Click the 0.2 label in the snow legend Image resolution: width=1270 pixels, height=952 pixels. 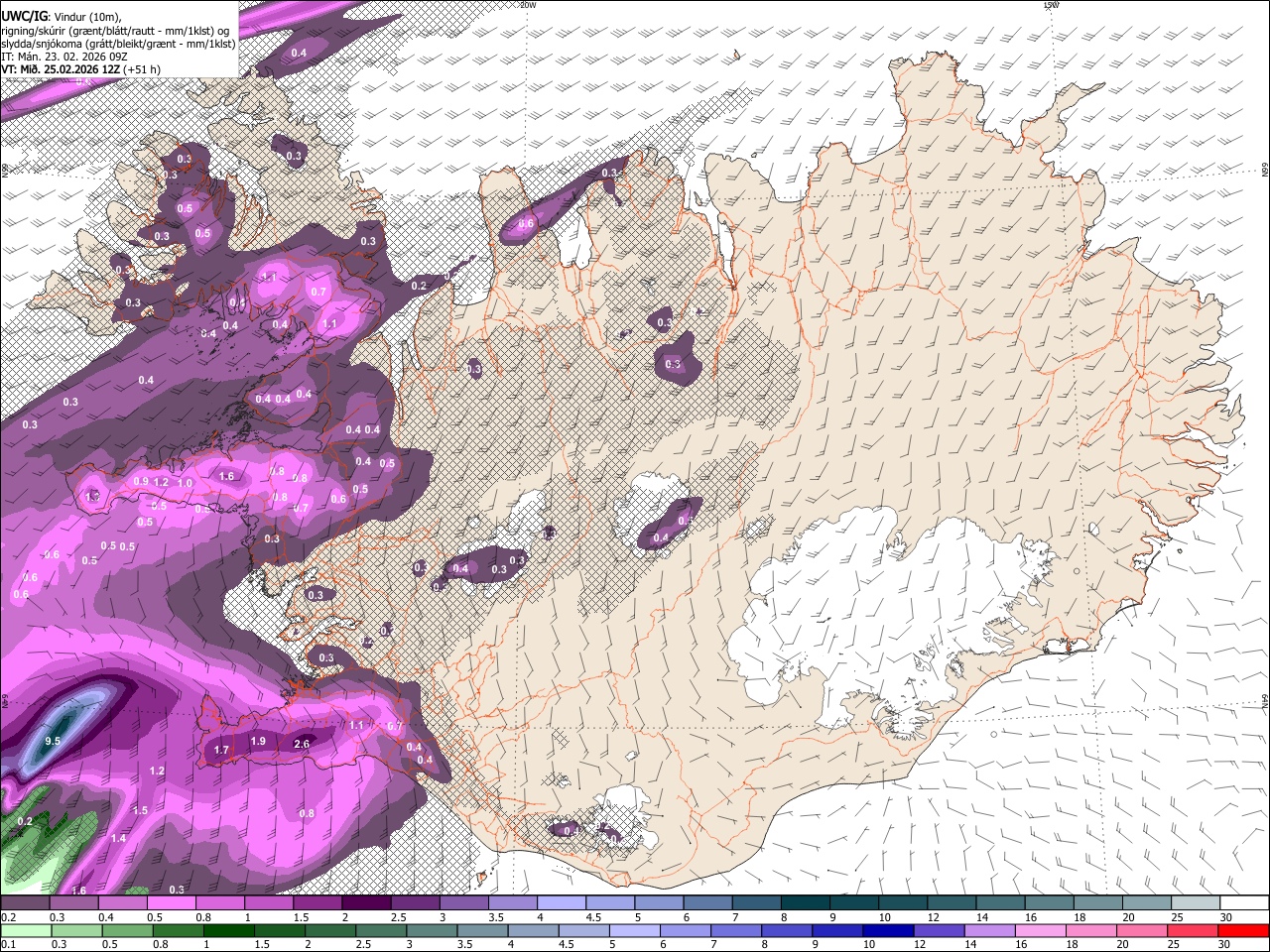point(8,917)
